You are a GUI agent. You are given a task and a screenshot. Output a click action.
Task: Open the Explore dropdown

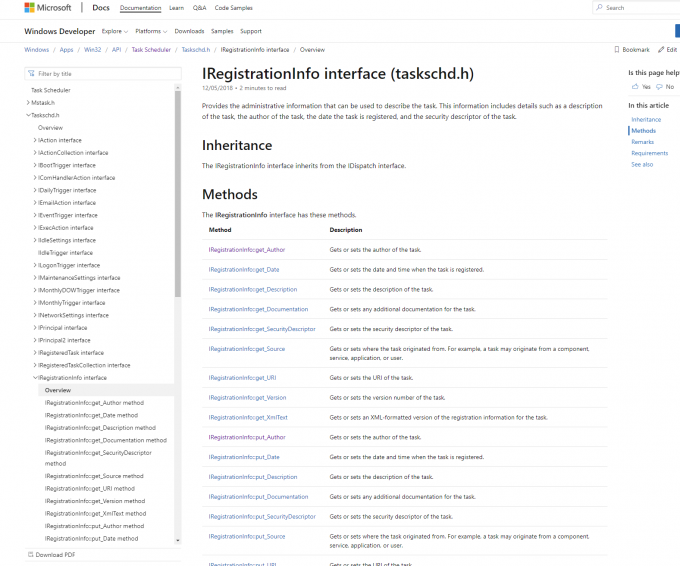click(114, 31)
